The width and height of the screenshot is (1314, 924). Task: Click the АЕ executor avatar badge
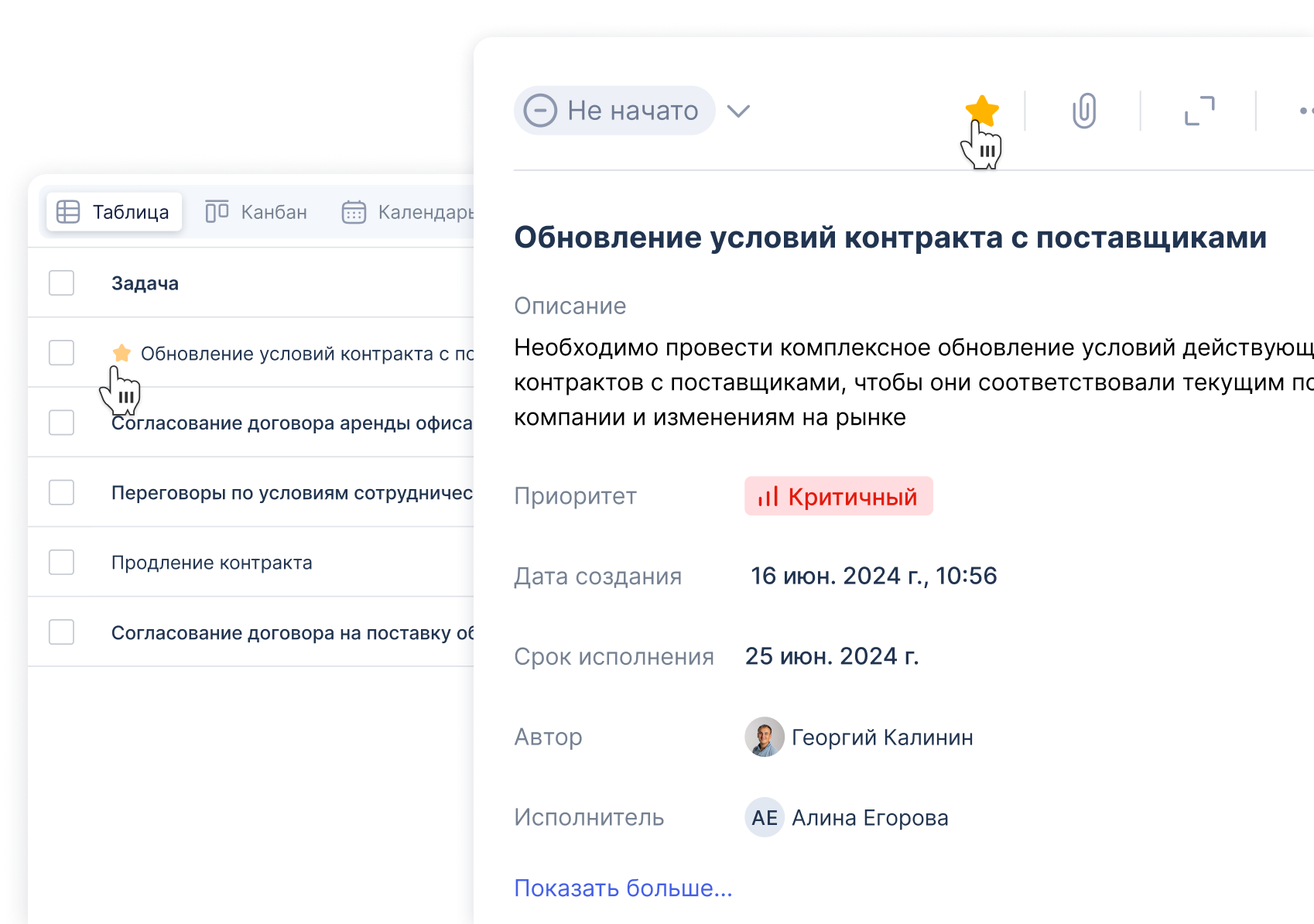point(765,817)
